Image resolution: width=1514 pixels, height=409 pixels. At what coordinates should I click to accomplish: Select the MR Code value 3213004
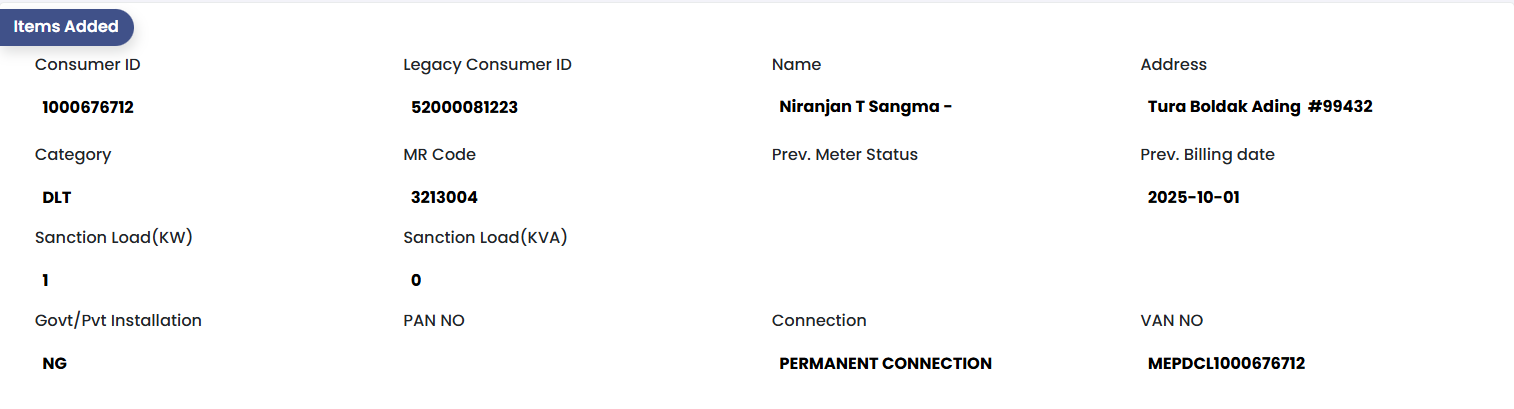tap(444, 197)
